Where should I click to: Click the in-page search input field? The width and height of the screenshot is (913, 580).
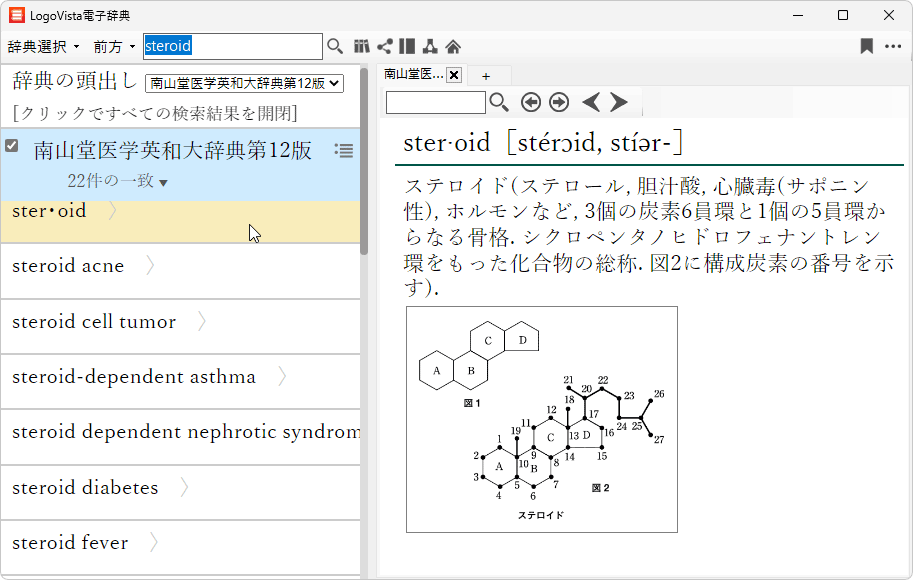pos(435,102)
